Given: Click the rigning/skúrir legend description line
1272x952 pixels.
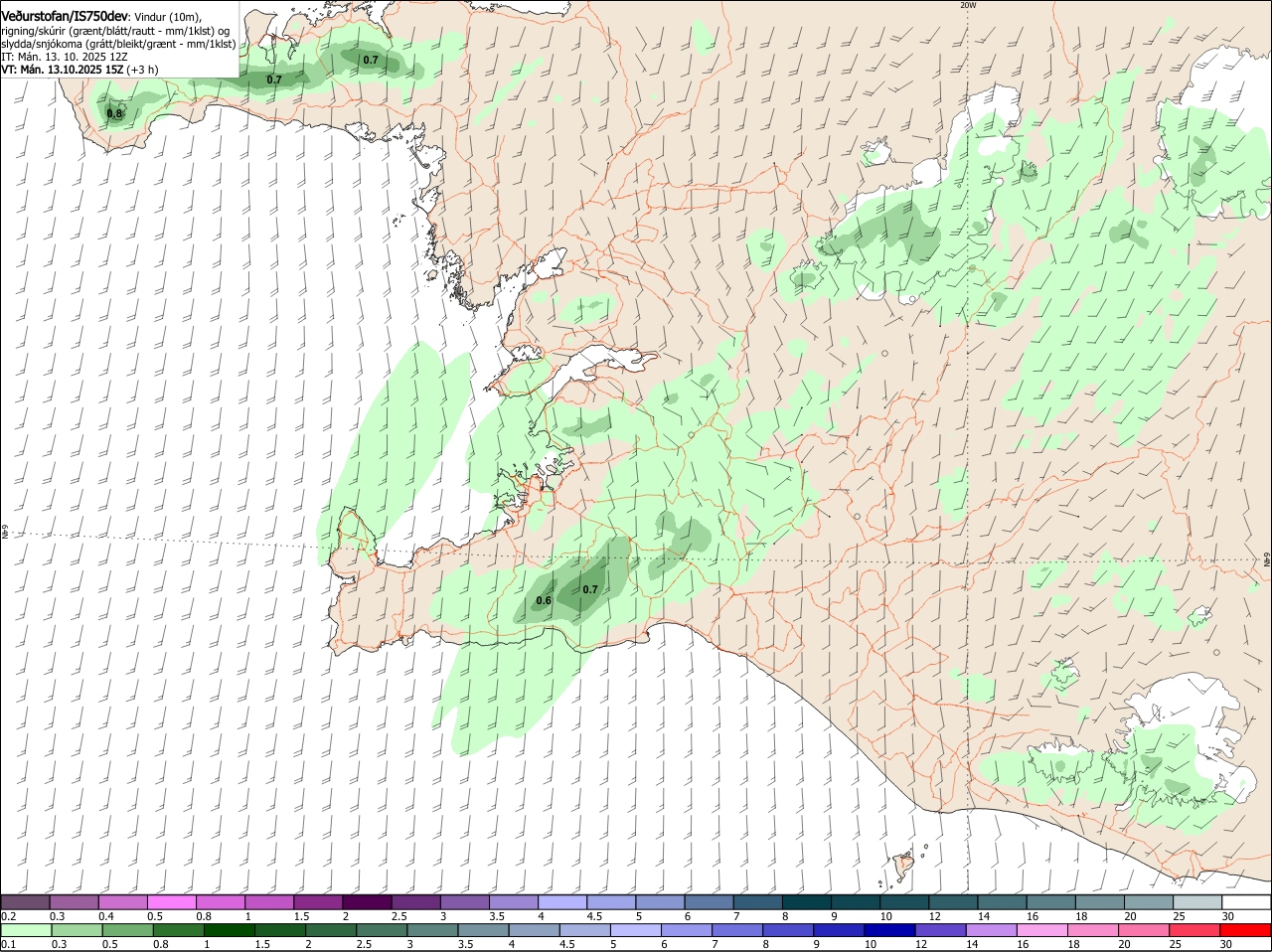Looking at the screenshot, I should [115, 30].
